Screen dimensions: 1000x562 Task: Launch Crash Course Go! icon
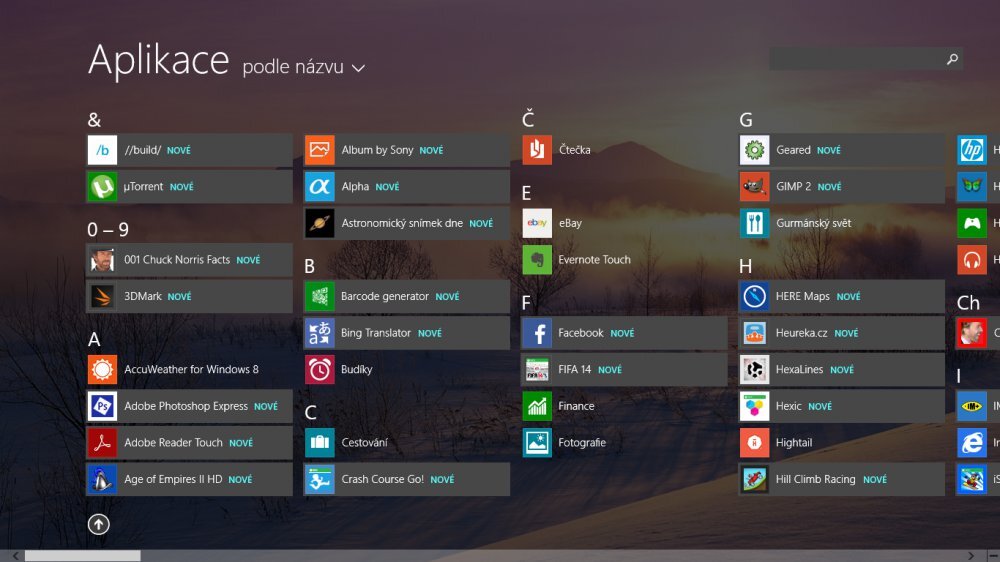click(x=320, y=479)
